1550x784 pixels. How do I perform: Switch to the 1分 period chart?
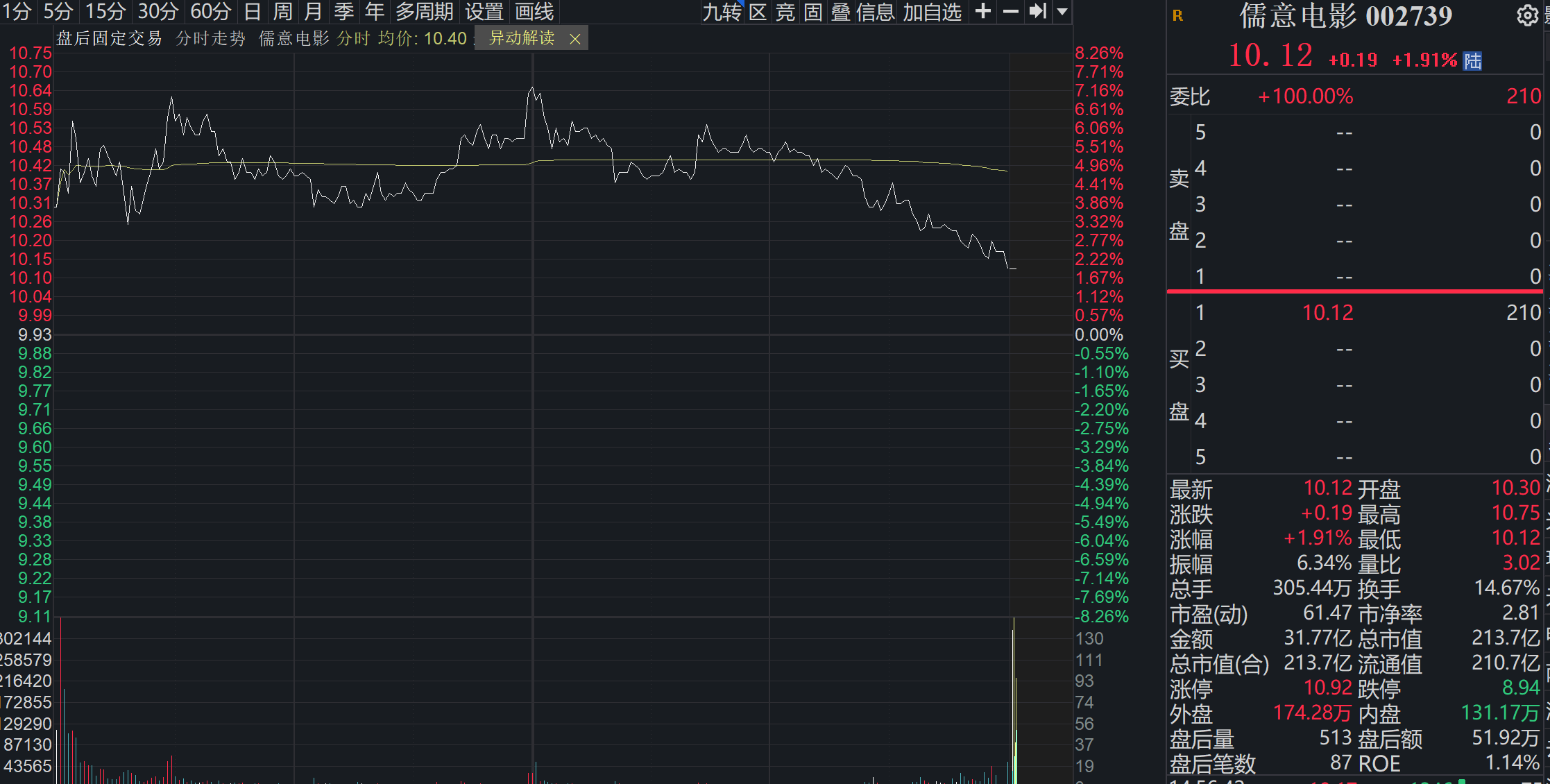click(17, 12)
